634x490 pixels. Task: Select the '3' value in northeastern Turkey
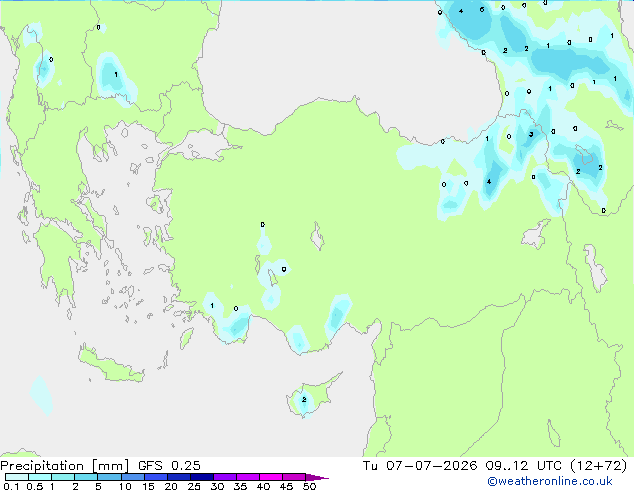tap(531, 134)
